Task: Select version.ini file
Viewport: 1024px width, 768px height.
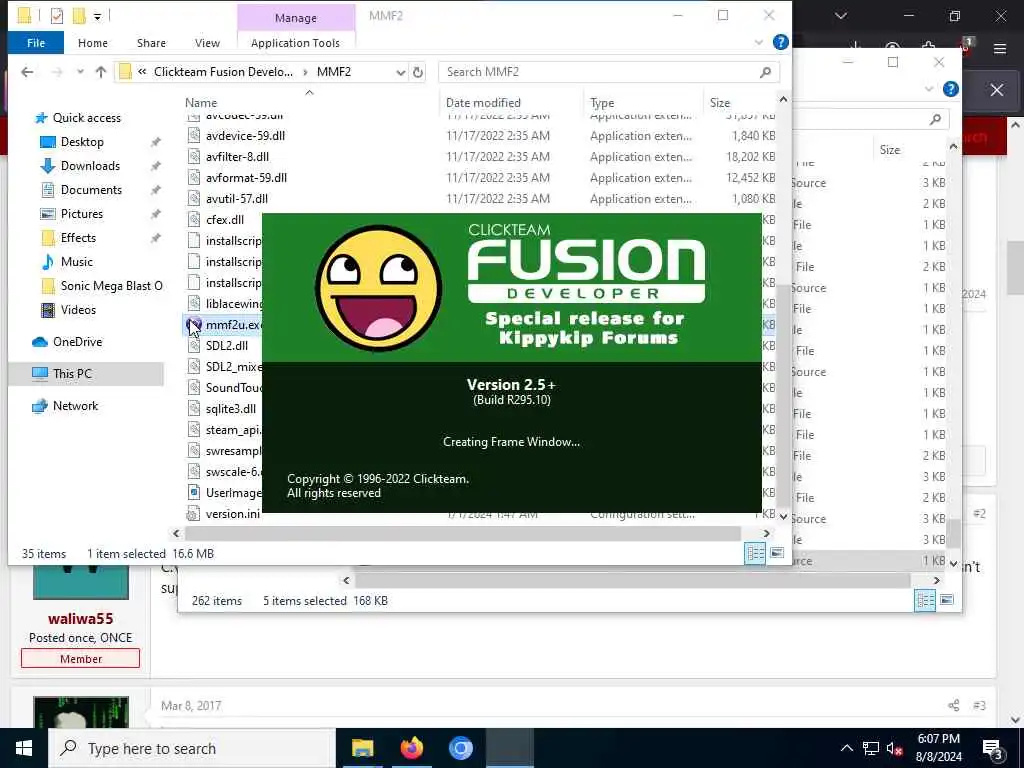Action: point(232,514)
